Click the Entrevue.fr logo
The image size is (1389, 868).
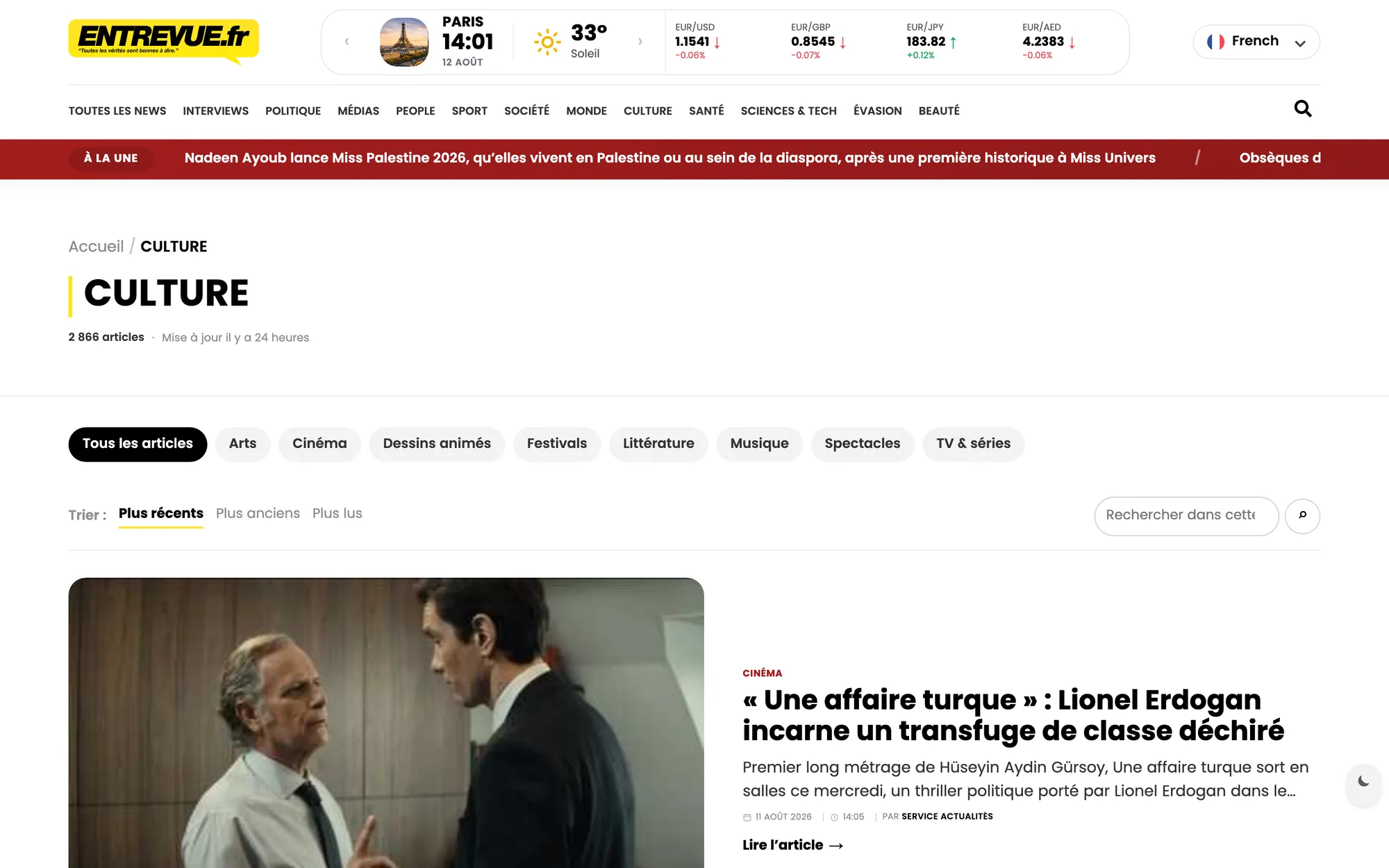164,42
